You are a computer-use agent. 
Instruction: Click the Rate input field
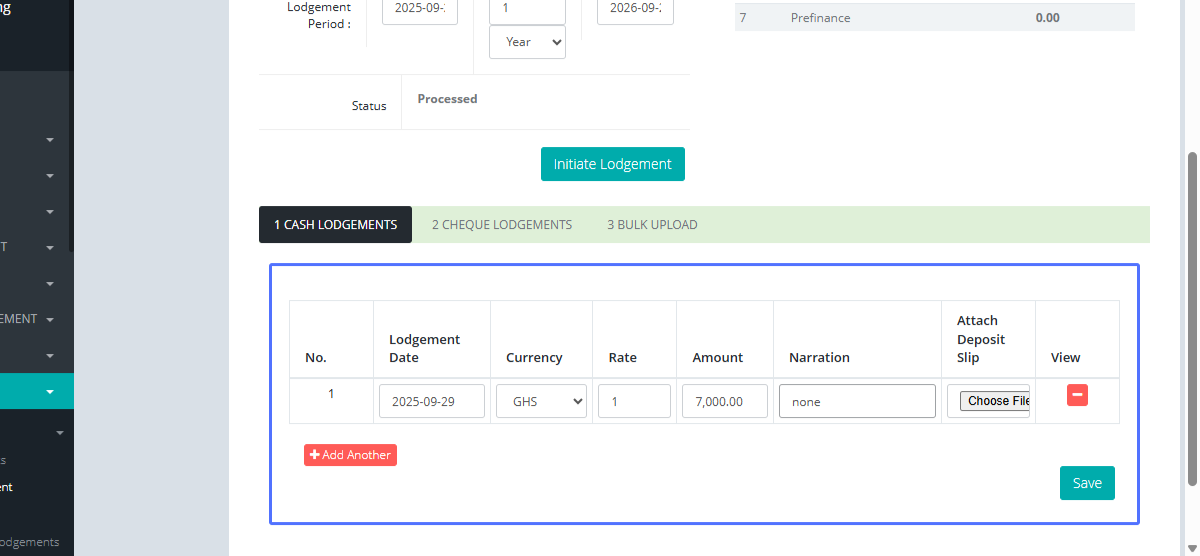(x=634, y=401)
